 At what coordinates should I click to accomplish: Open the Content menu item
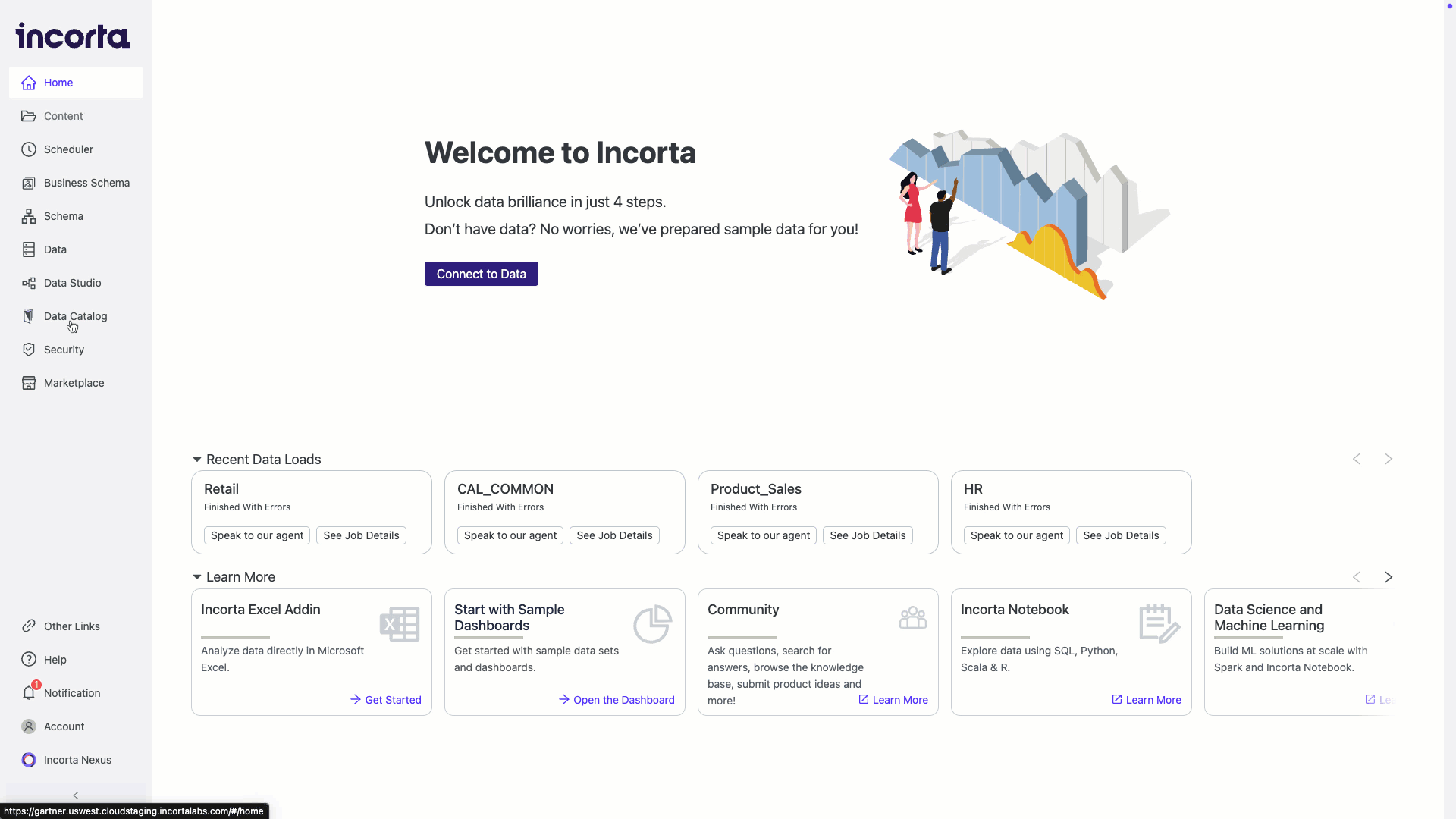pyautogui.click(x=63, y=116)
